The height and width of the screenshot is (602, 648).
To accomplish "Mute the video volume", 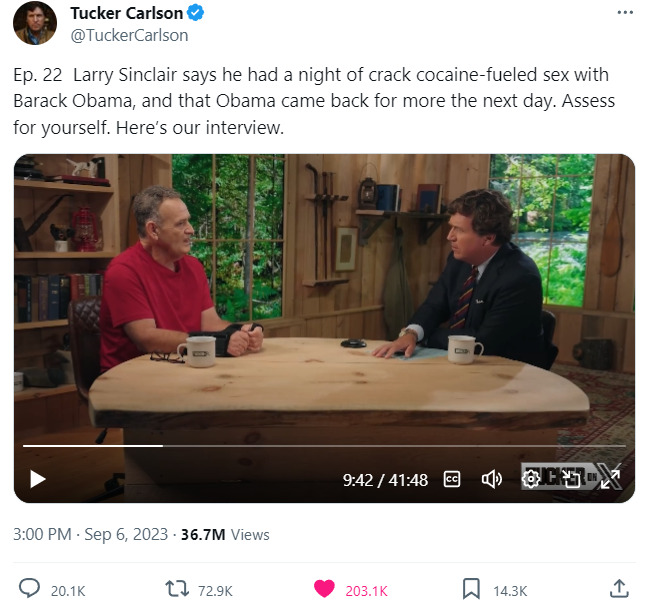I will [492, 480].
